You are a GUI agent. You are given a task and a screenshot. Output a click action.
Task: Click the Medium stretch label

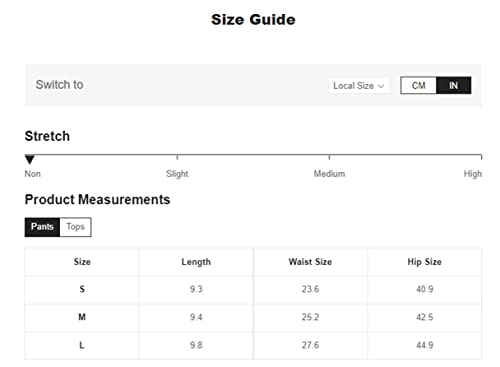tap(329, 174)
